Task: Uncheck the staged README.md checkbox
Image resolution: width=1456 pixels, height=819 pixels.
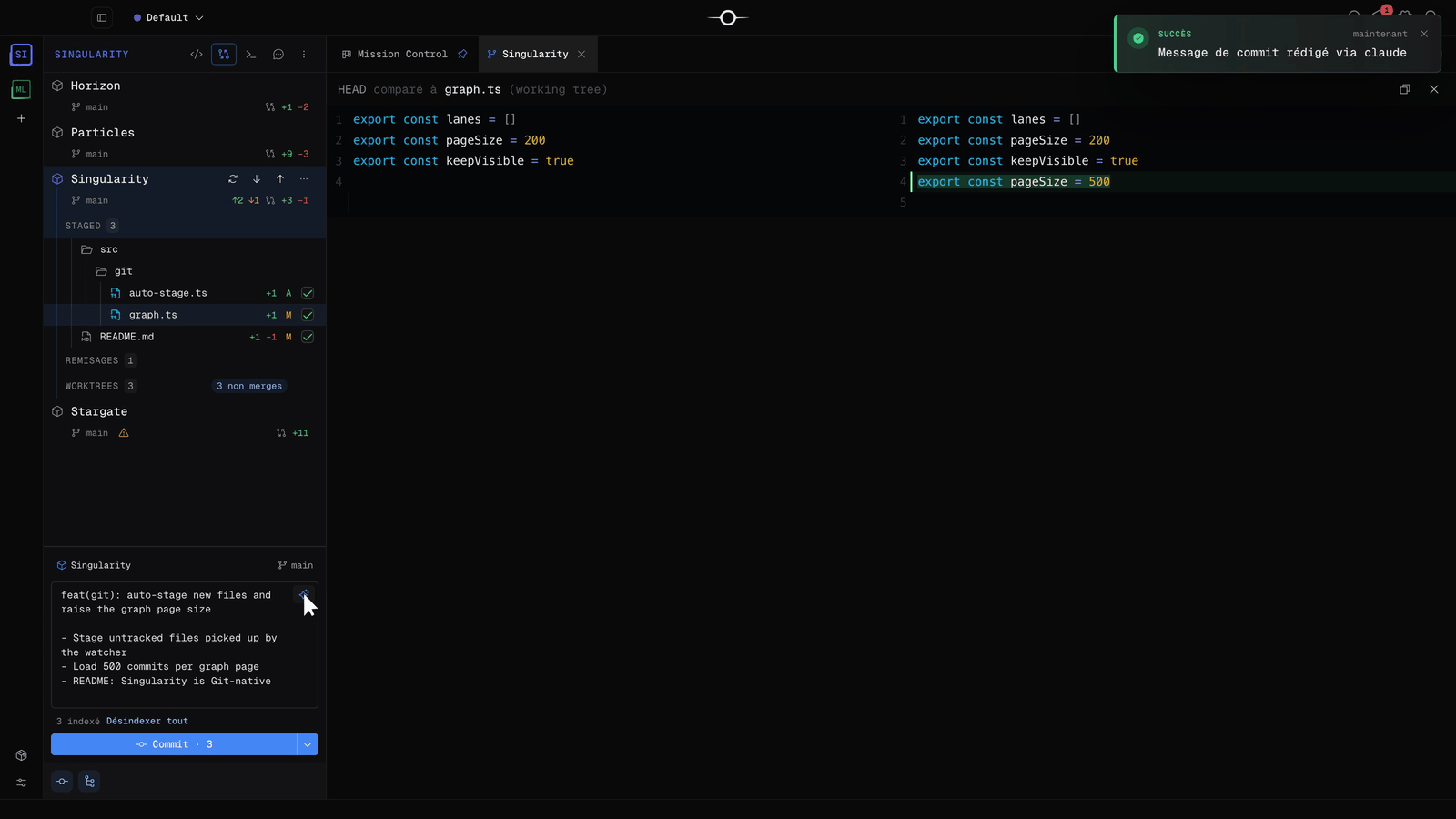Action: pyautogui.click(x=308, y=337)
